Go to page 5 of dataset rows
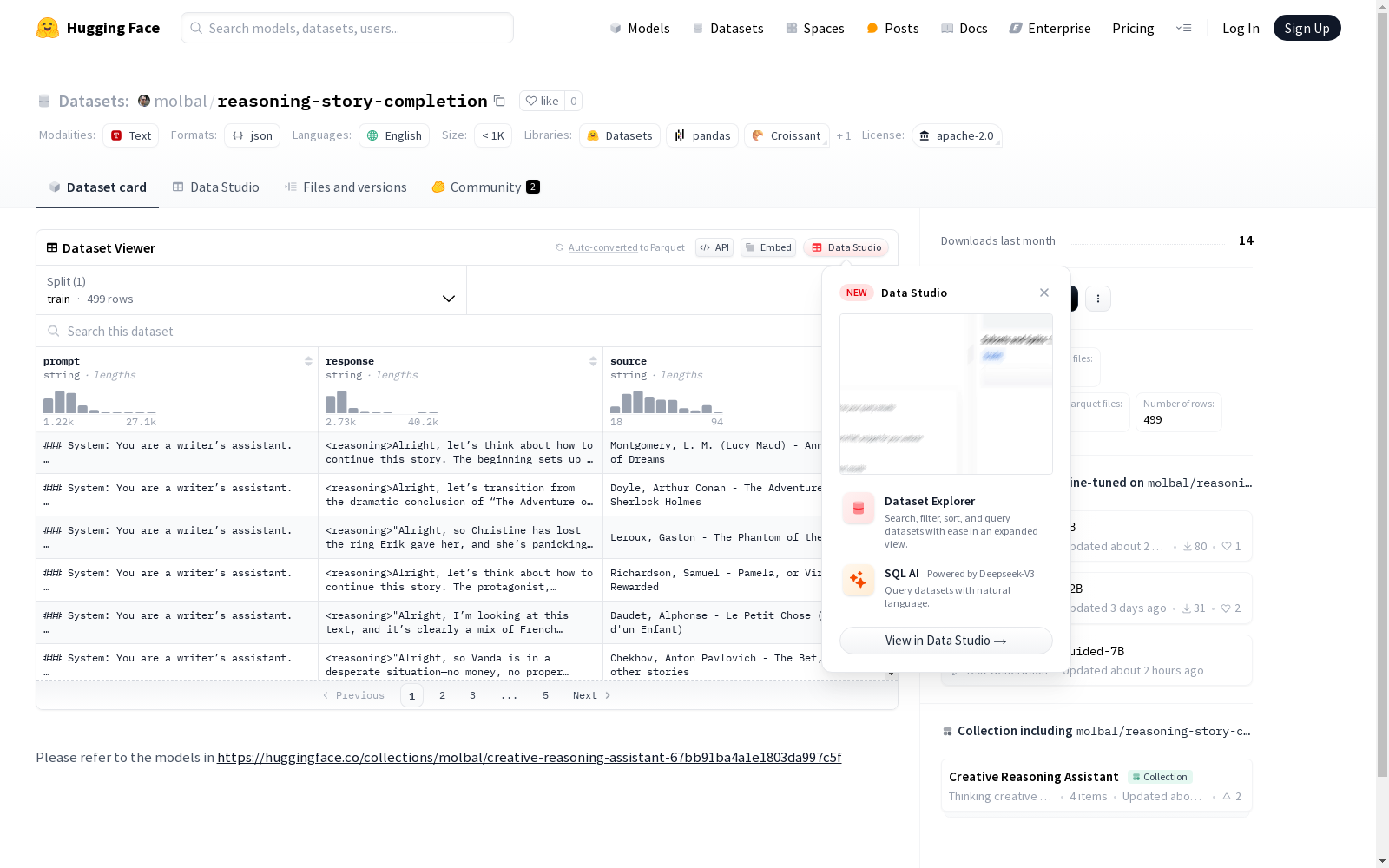The height and width of the screenshot is (868, 1389). click(x=545, y=695)
